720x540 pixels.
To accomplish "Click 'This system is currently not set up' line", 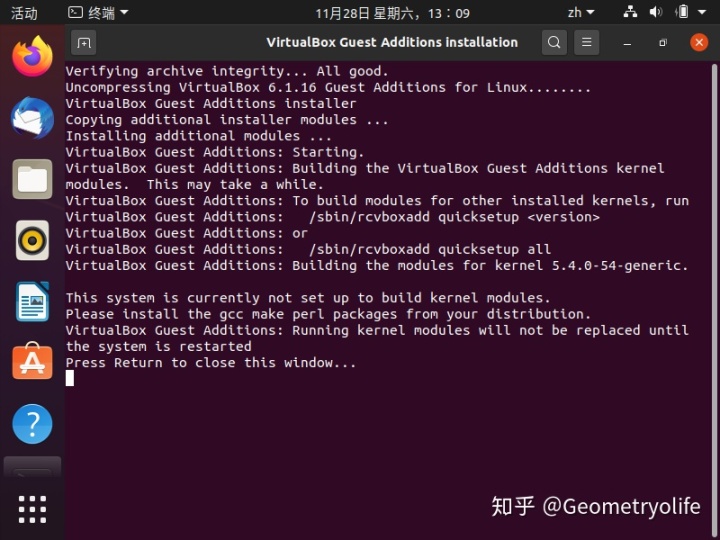I will pyautogui.click(x=308, y=298).
